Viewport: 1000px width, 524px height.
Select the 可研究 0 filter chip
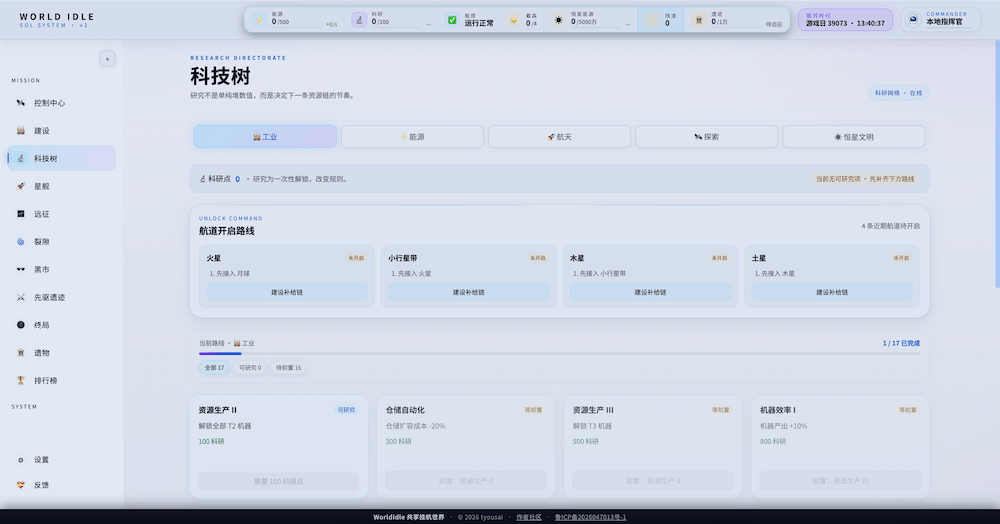pos(250,368)
